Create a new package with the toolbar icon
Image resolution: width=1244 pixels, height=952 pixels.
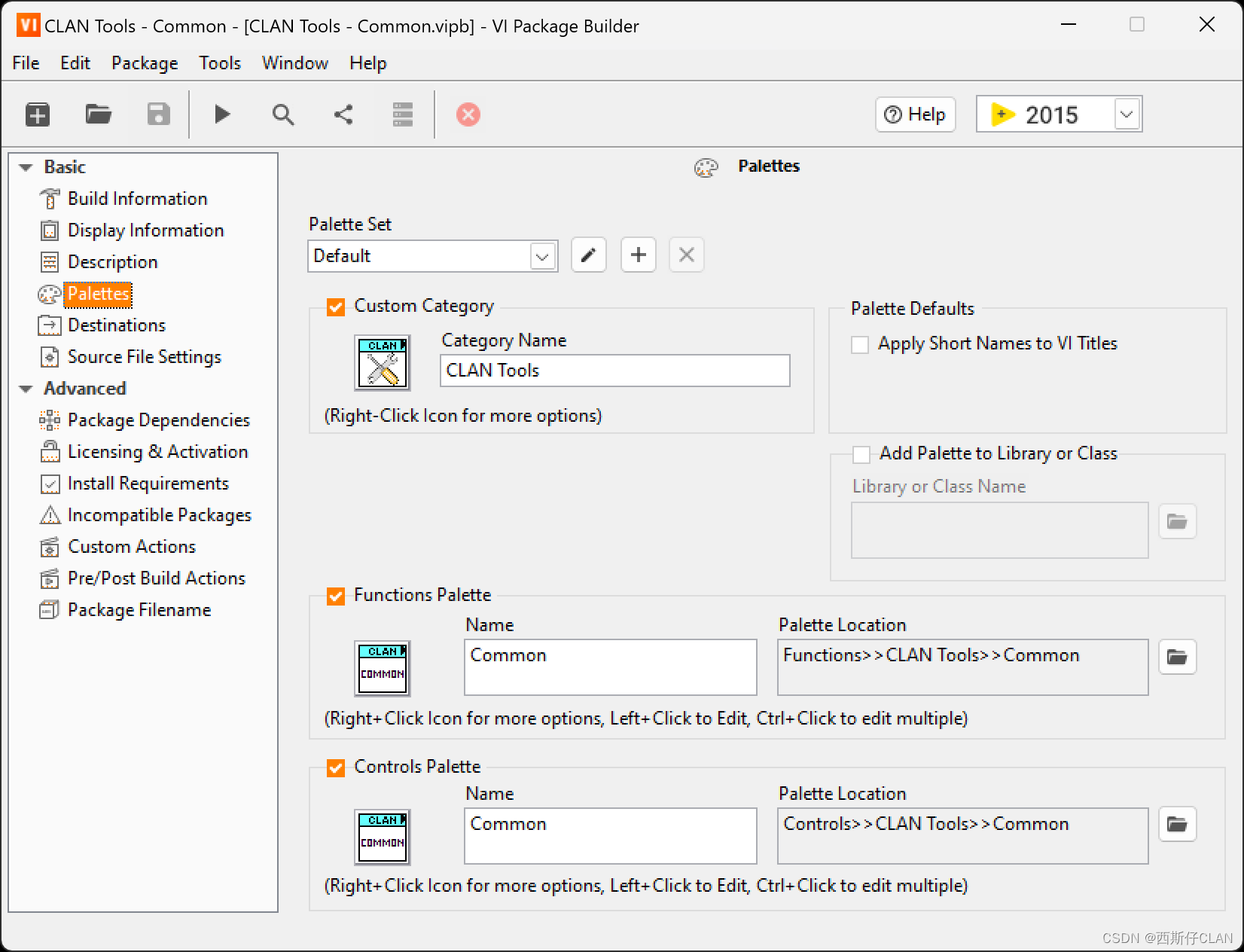pos(37,114)
